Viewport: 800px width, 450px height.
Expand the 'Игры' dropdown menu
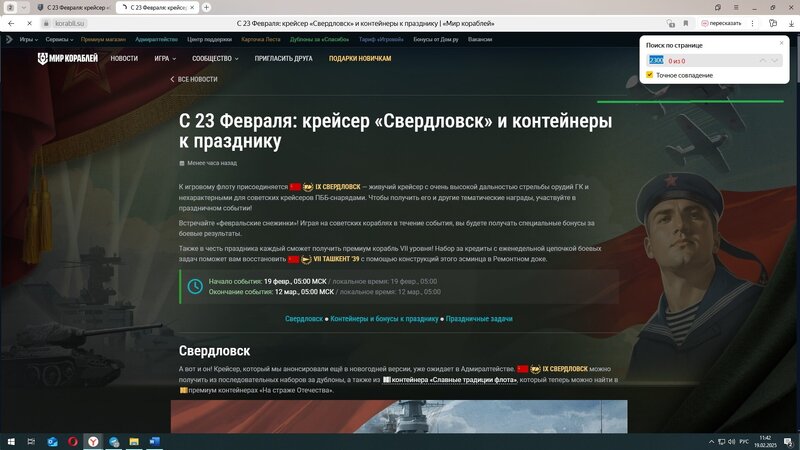click(x=29, y=39)
